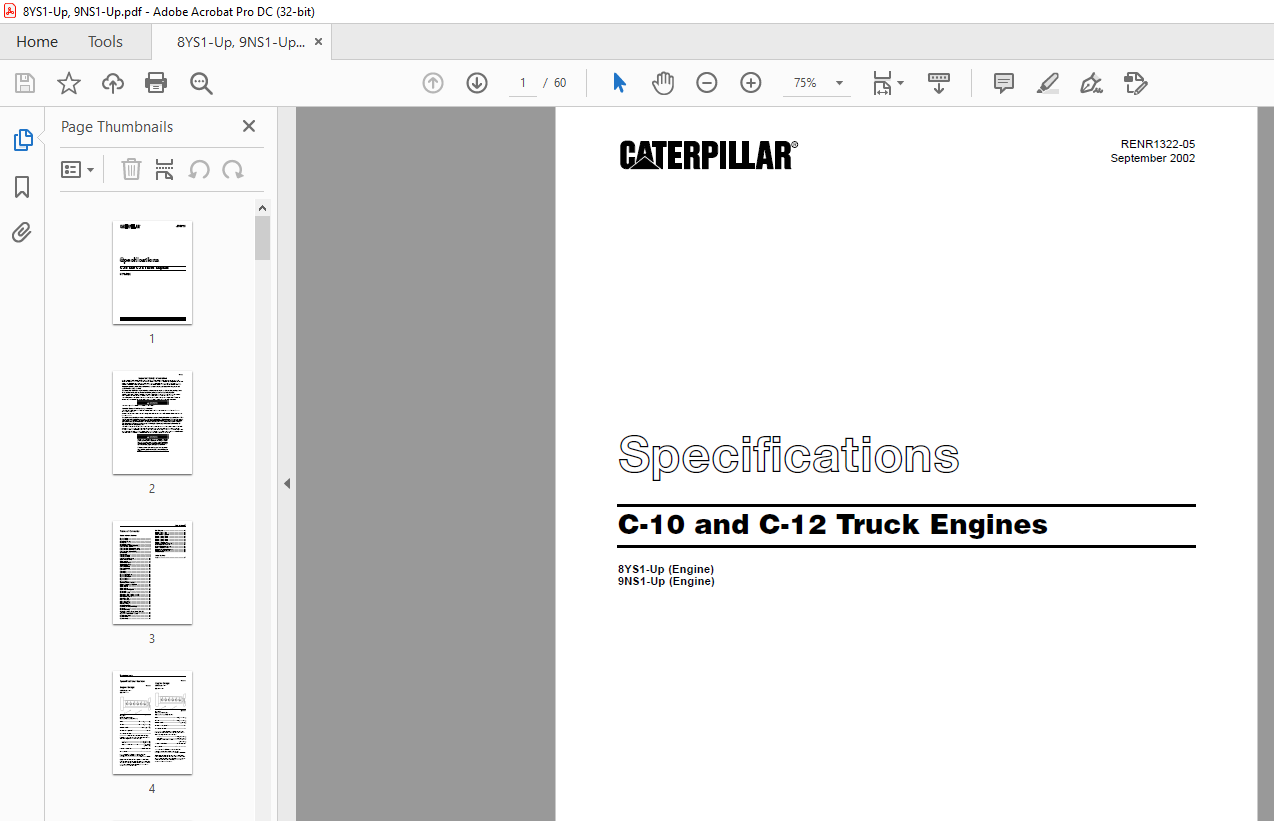Zoom in with plus icon

coord(751,83)
